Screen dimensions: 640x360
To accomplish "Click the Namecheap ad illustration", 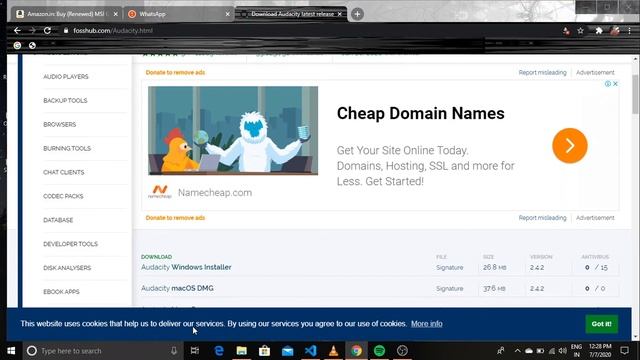I will (x=233, y=131).
